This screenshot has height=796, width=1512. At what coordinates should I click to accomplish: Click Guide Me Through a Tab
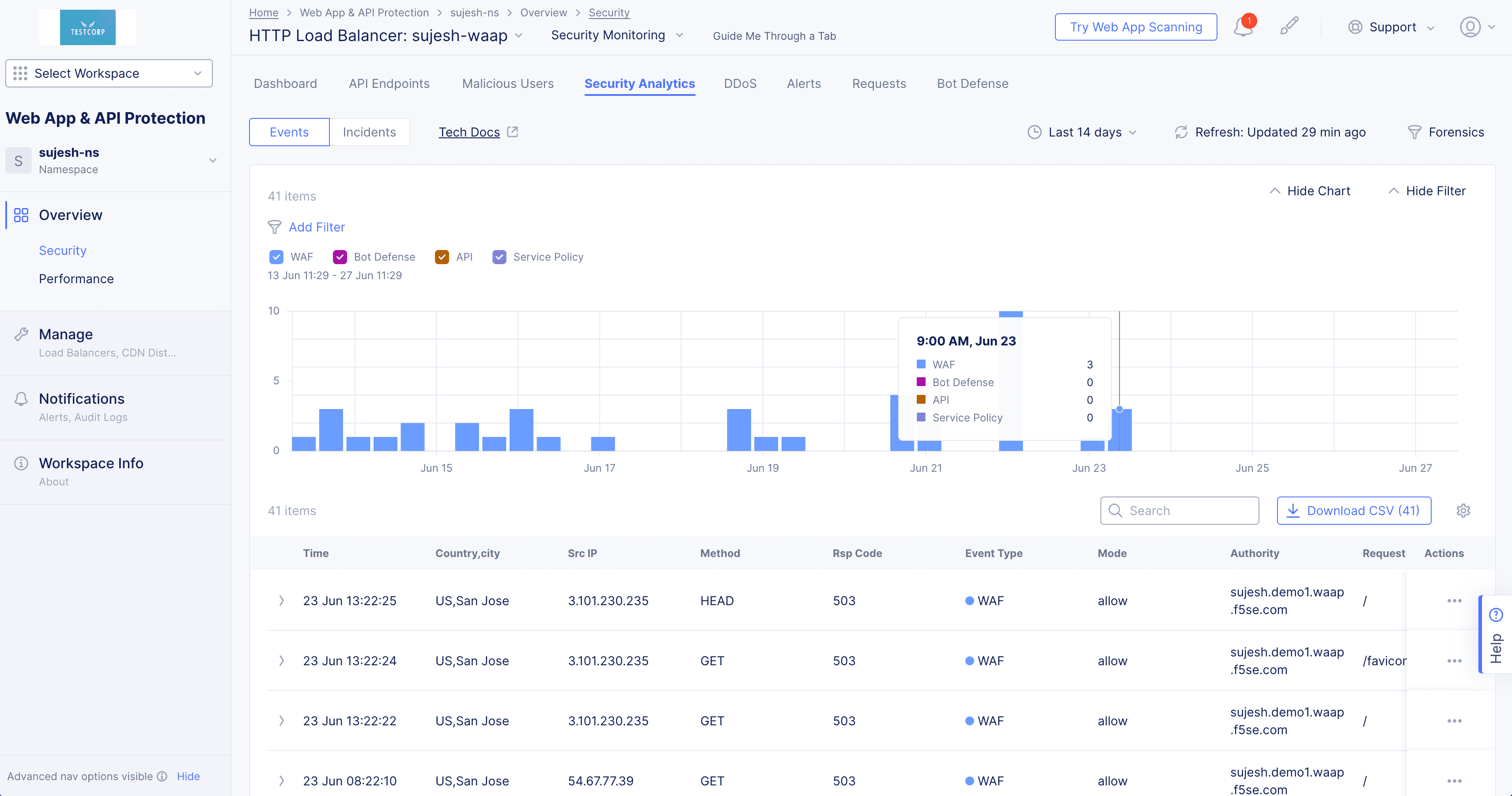(774, 36)
